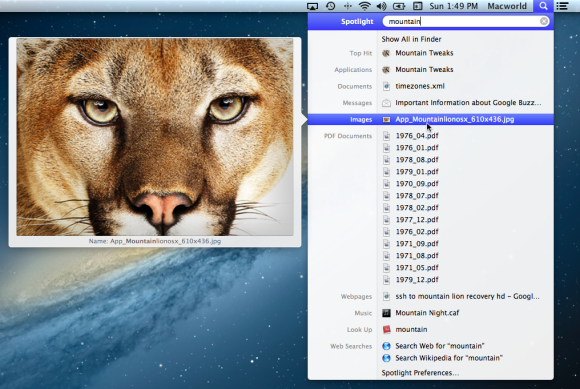Open Notification Center icon in menu bar

[563, 6]
